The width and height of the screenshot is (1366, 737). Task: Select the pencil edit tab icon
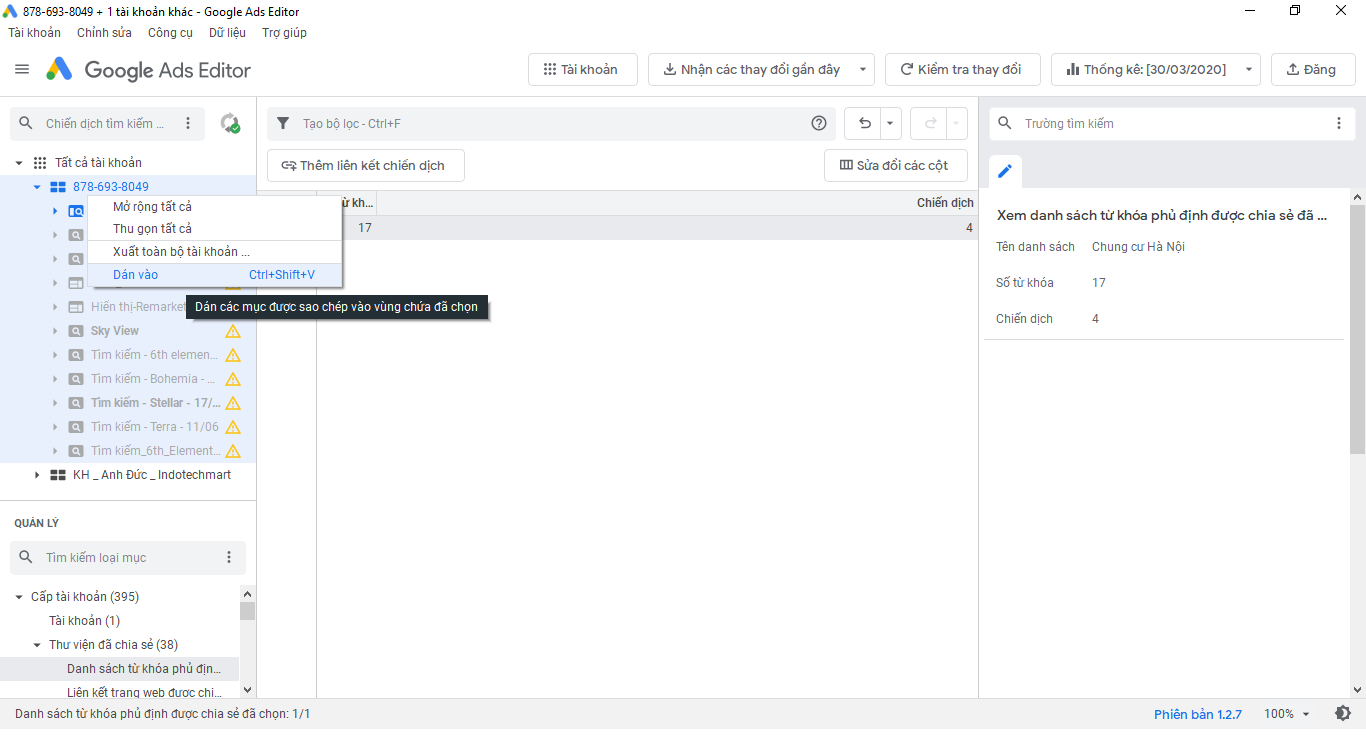coord(1005,171)
